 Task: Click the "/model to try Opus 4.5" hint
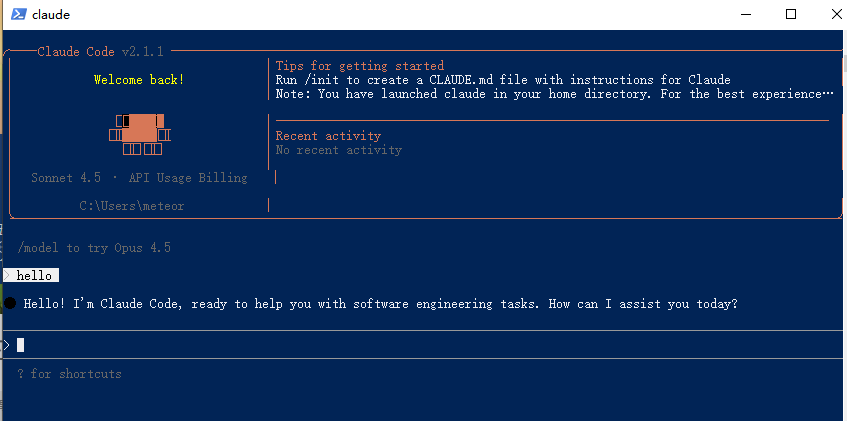click(94, 248)
